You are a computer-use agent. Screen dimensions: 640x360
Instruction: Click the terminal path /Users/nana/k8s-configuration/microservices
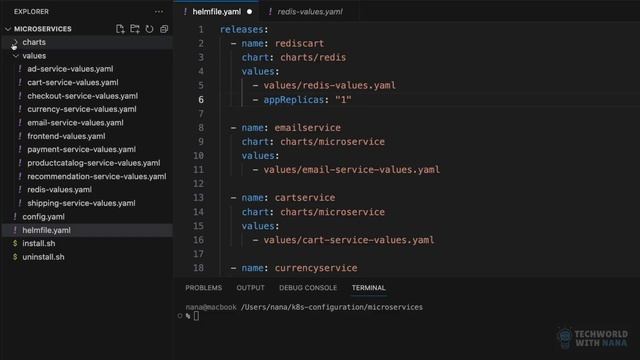(x=332, y=307)
